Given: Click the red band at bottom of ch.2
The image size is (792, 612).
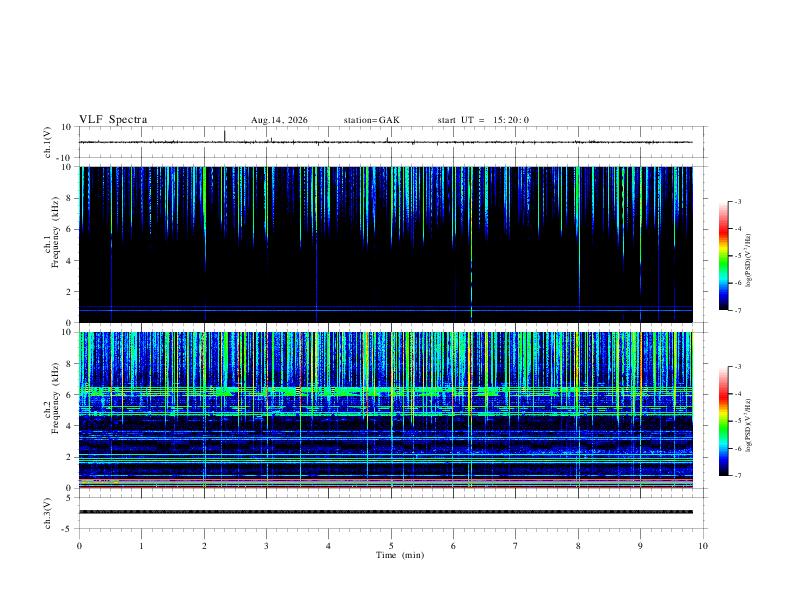Looking at the screenshot, I should (386, 487).
